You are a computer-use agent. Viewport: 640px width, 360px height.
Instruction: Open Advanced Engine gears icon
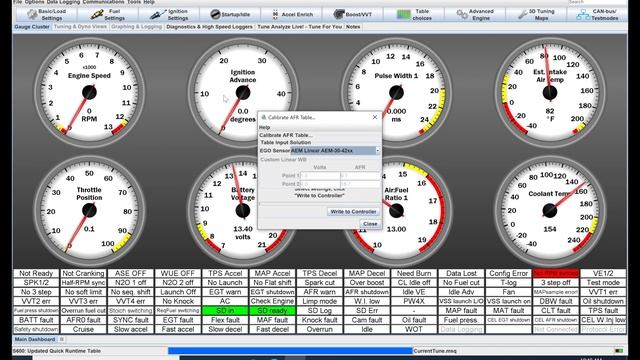pyautogui.click(x=462, y=15)
